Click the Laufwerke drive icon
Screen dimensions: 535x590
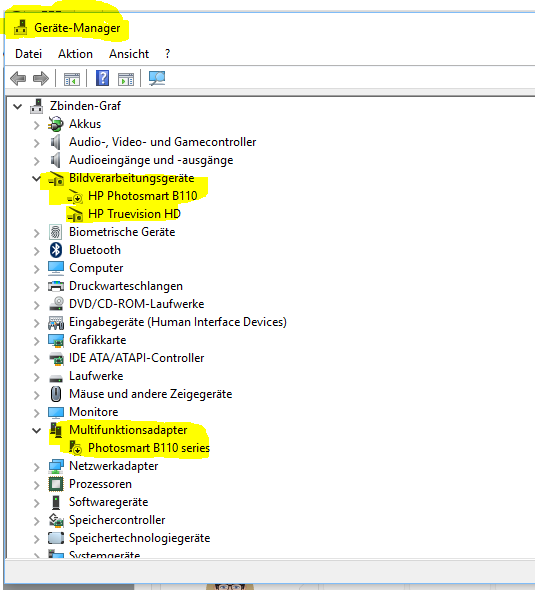tap(56, 378)
